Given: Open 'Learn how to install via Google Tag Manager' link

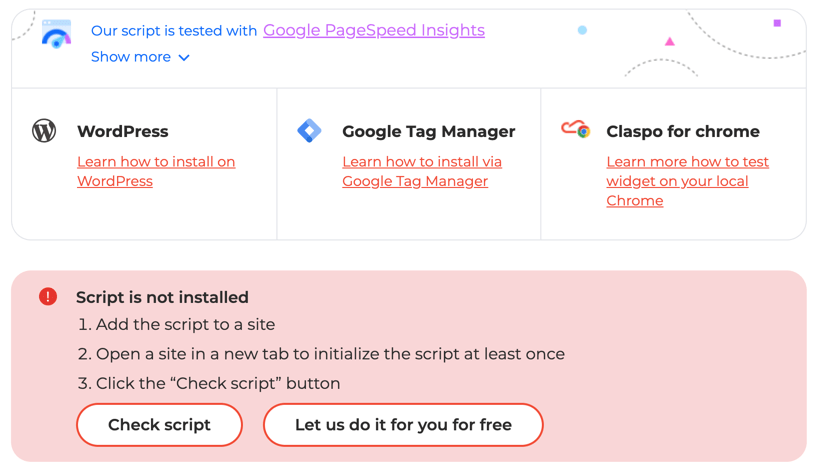Looking at the screenshot, I should 422,171.
